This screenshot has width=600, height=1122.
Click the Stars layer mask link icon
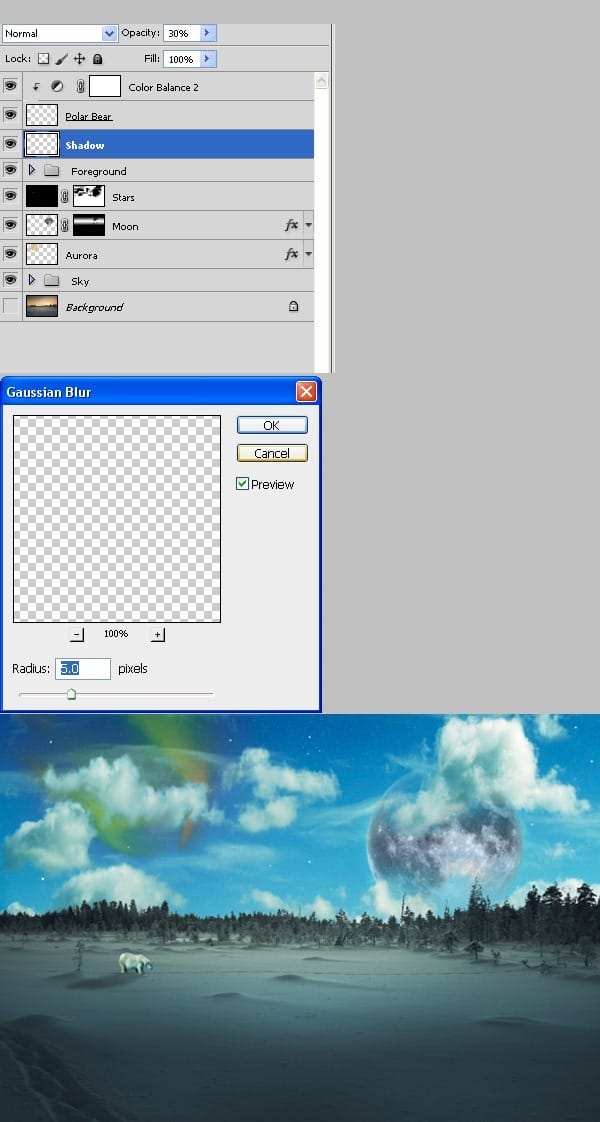[64, 196]
